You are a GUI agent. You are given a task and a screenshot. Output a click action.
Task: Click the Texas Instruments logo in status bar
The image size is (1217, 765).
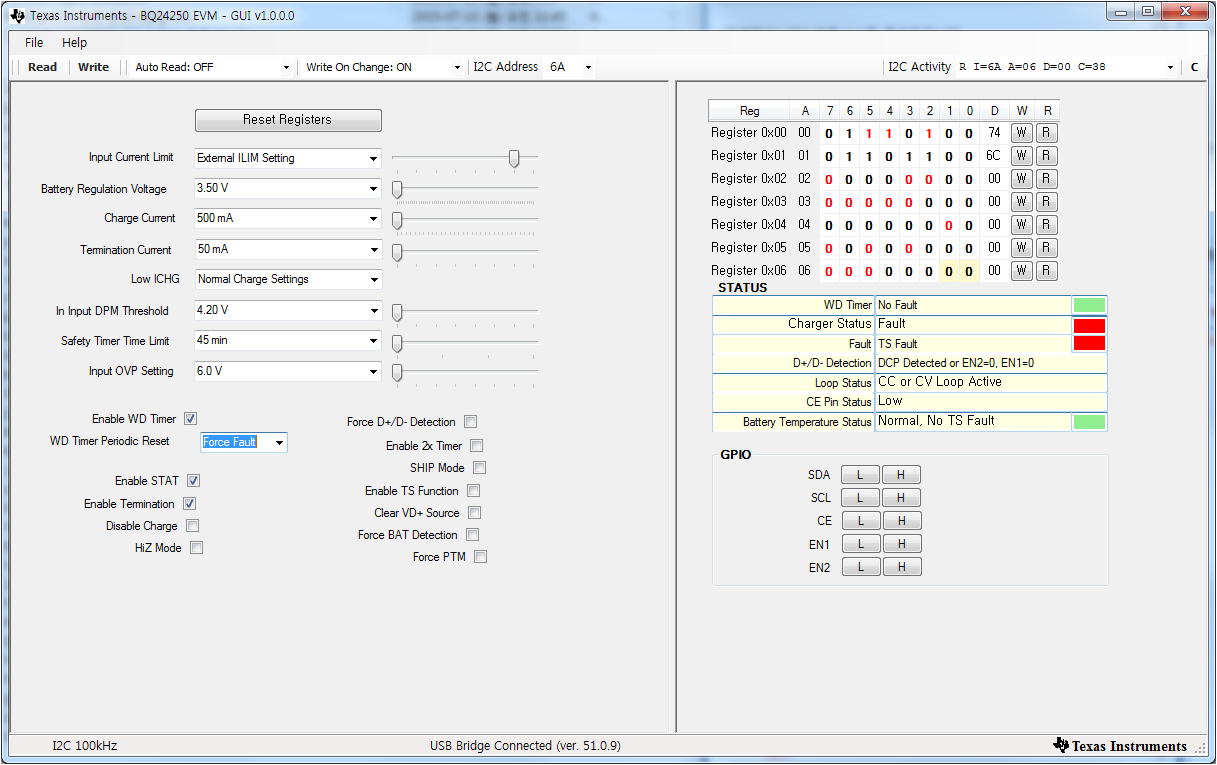(1122, 746)
